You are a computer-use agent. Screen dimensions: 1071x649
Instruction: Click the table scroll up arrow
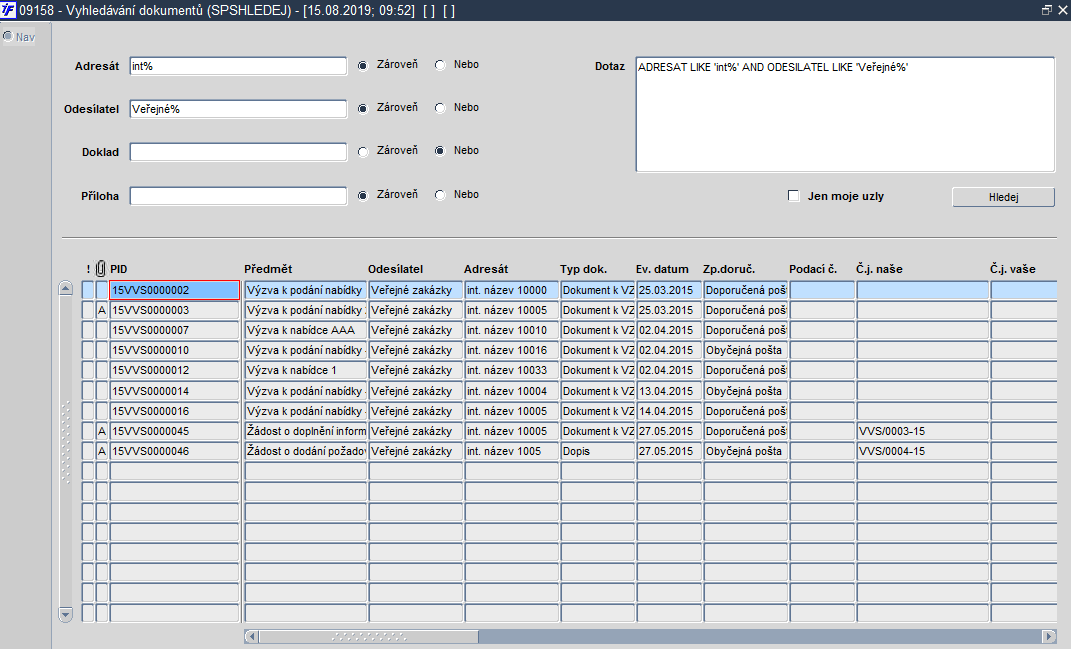(66, 288)
